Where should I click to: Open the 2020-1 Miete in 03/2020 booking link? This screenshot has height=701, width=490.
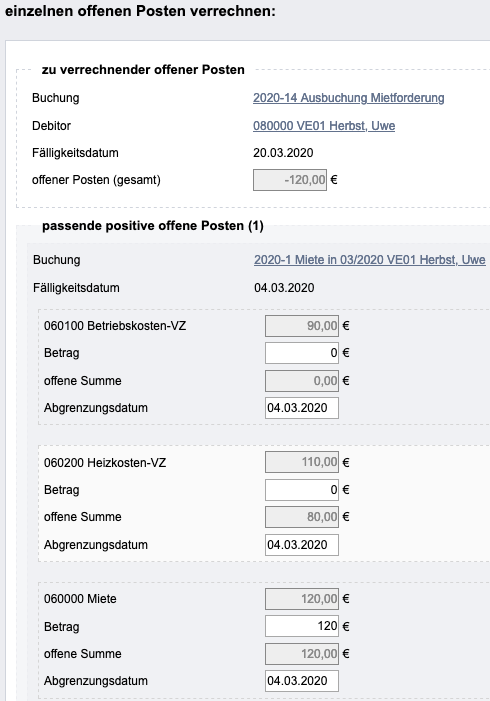pos(369,260)
